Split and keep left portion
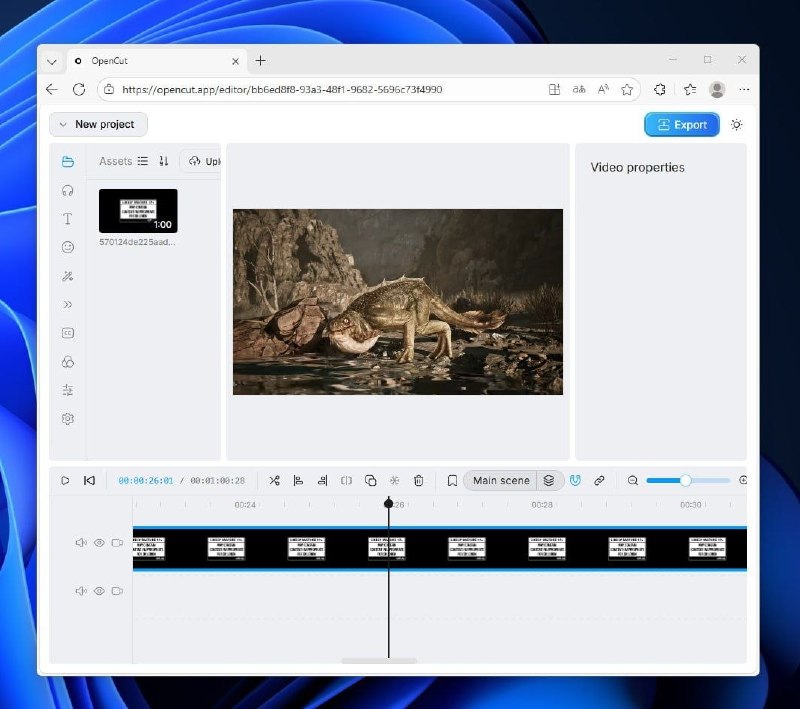This screenshot has width=800, height=709. point(298,480)
